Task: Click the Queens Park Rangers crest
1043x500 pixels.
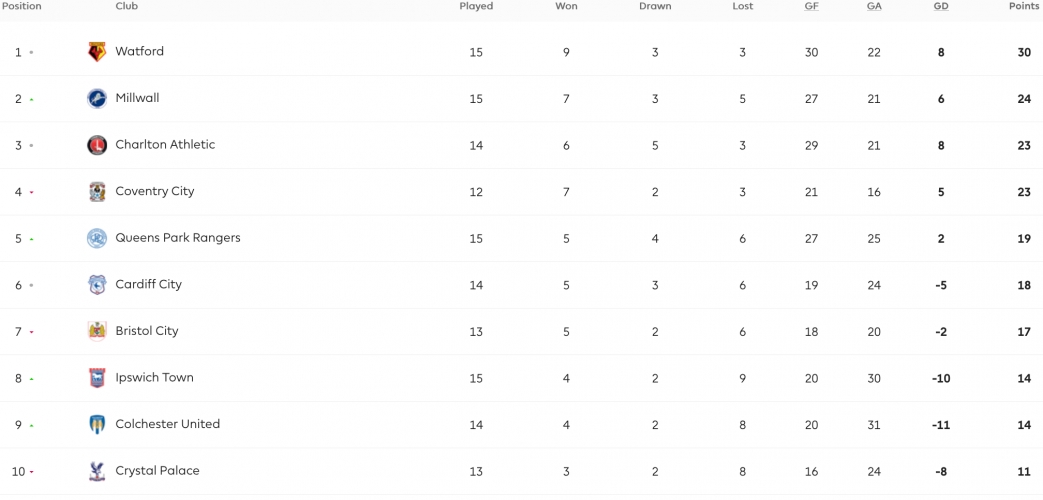Action: [x=97, y=238]
